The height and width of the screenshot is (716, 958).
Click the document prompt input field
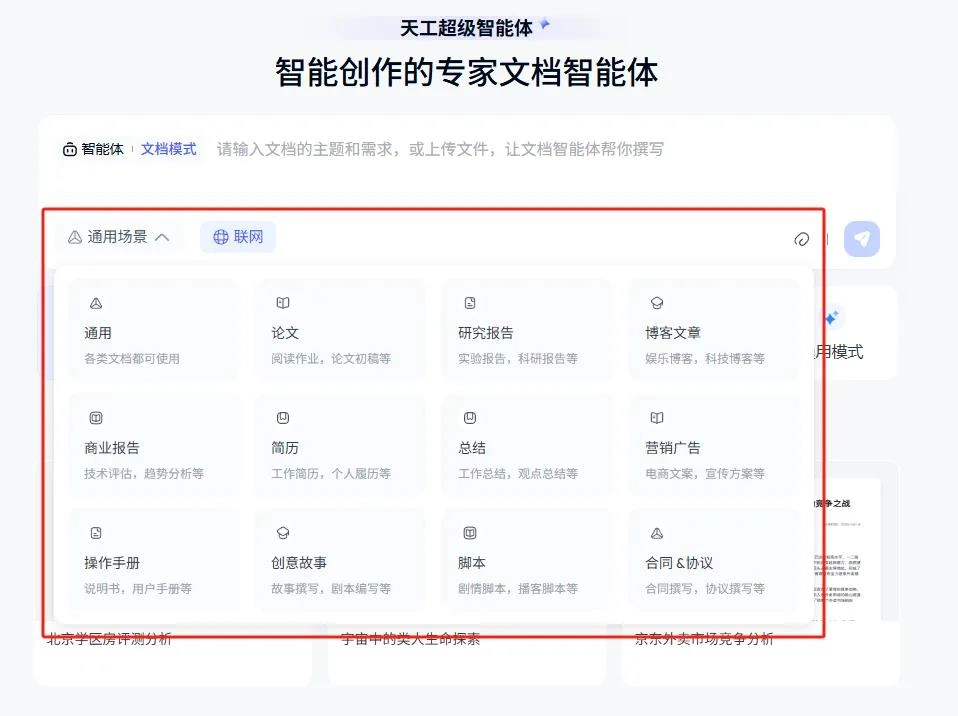click(x=440, y=149)
